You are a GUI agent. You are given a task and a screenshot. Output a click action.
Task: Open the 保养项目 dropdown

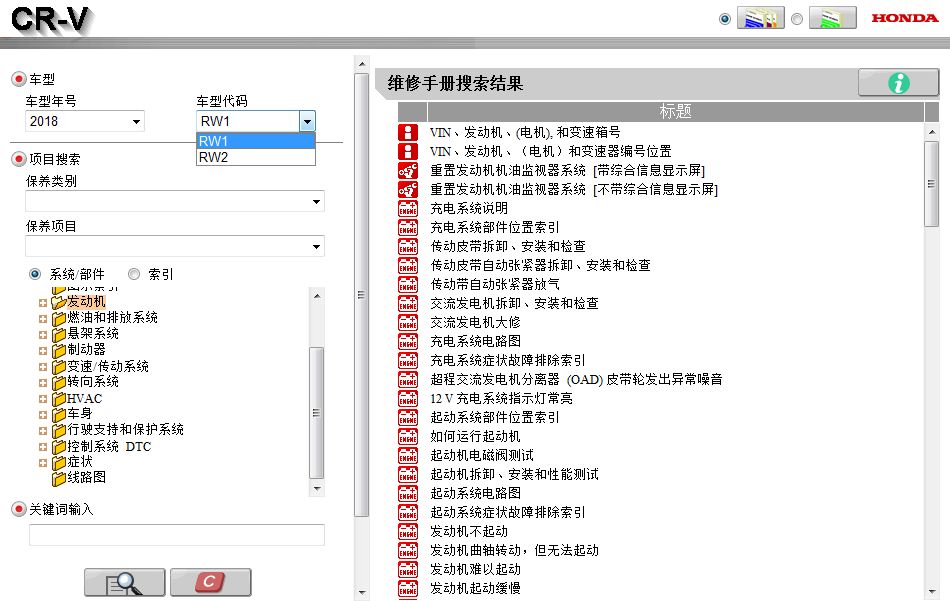175,246
